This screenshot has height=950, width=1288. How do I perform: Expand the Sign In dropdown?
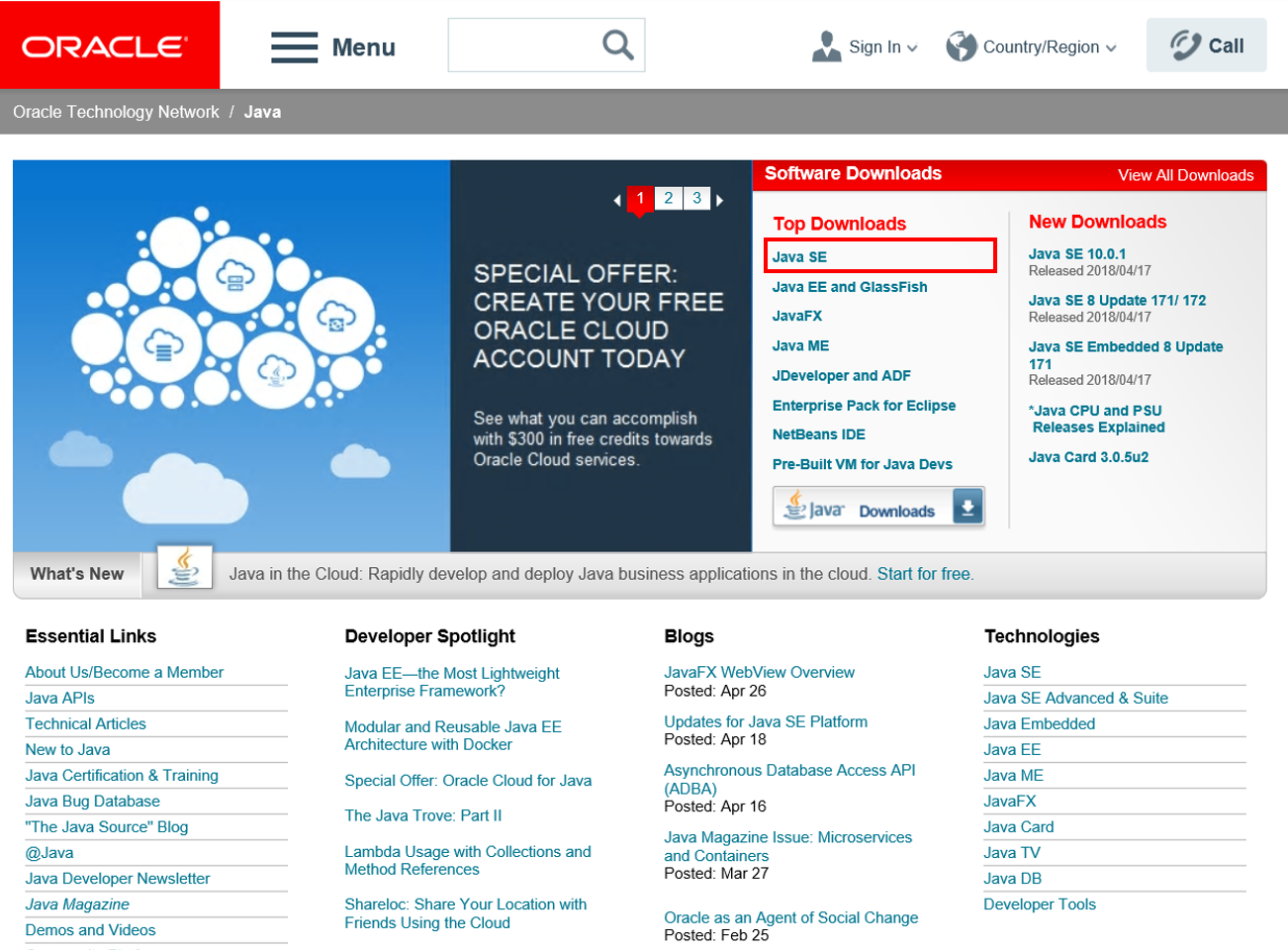click(912, 47)
